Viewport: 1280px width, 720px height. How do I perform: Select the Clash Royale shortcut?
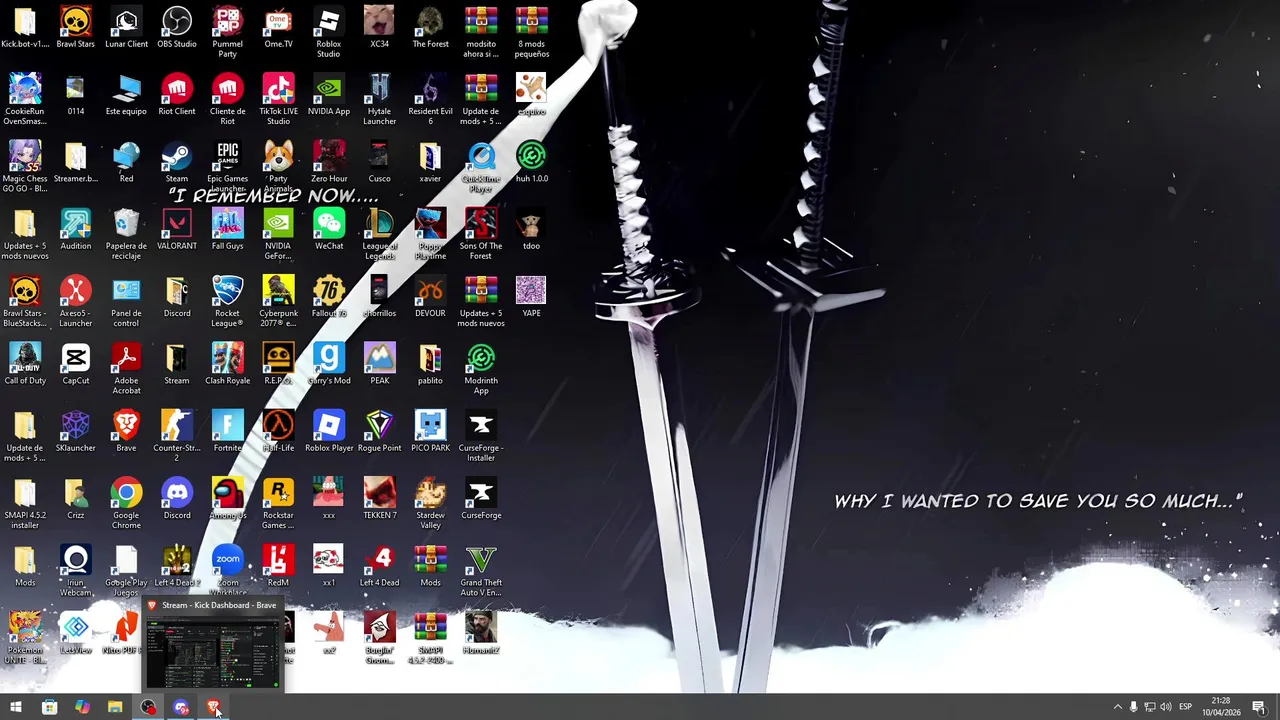pyautogui.click(x=227, y=364)
